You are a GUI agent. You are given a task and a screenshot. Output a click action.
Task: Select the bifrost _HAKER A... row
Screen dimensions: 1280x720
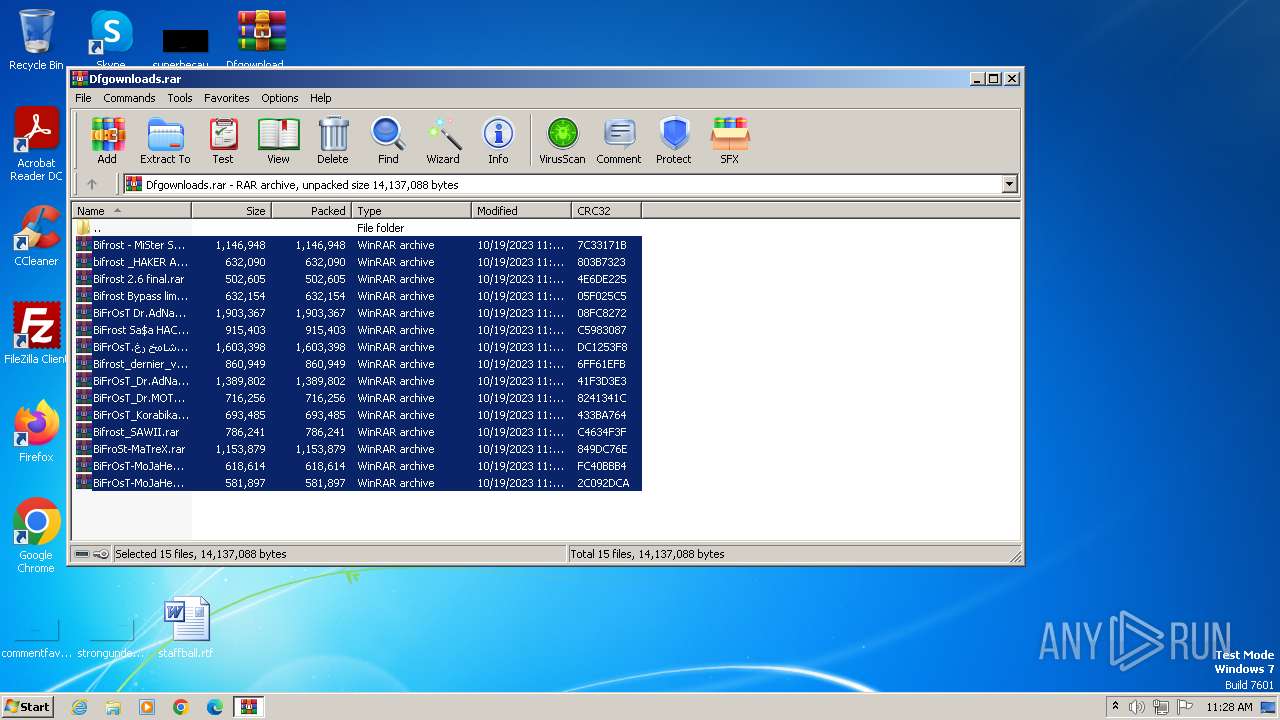tap(357, 262)
